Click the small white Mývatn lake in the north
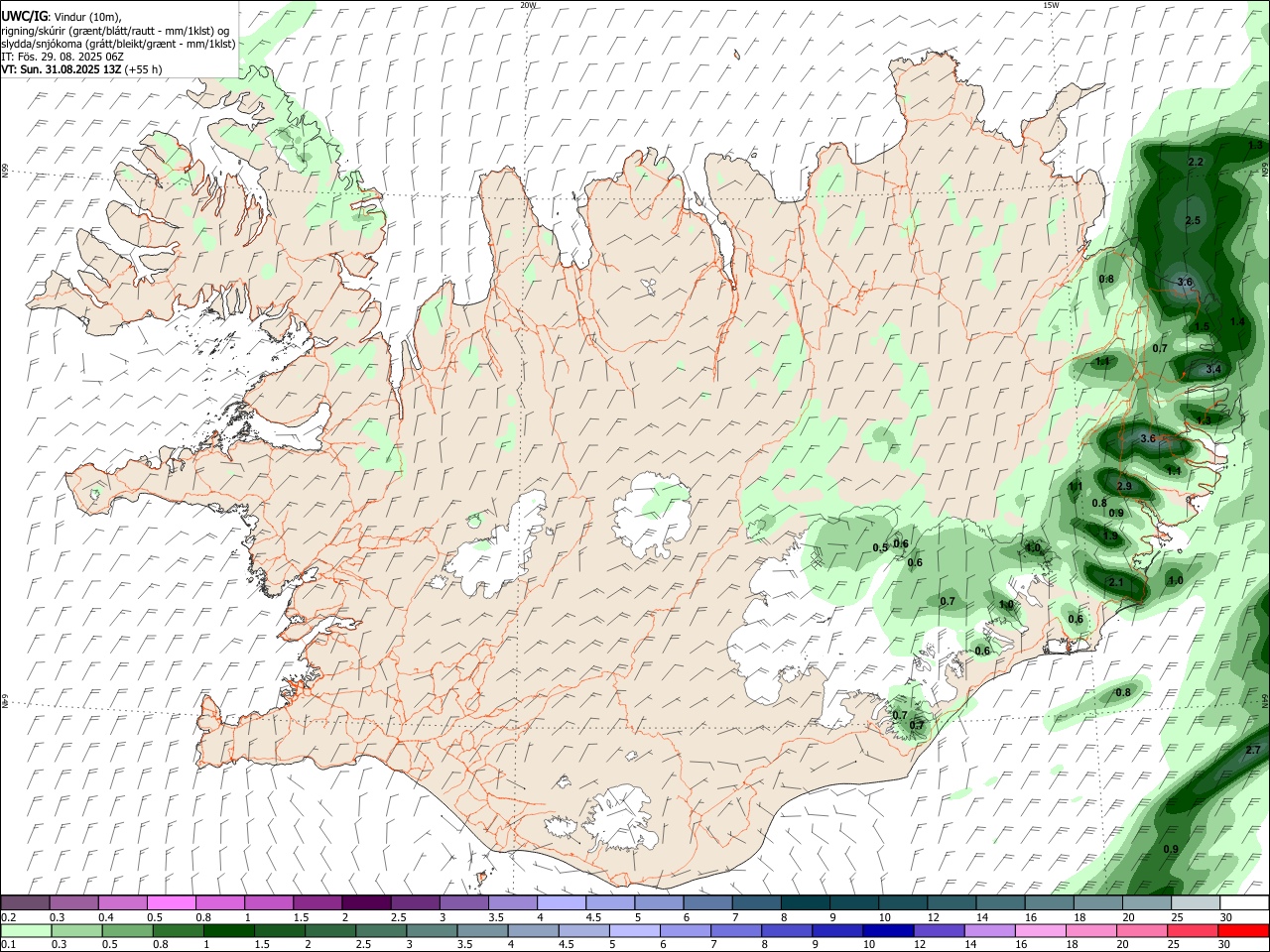The image size is (1270, 952). [x=649, y=287]
